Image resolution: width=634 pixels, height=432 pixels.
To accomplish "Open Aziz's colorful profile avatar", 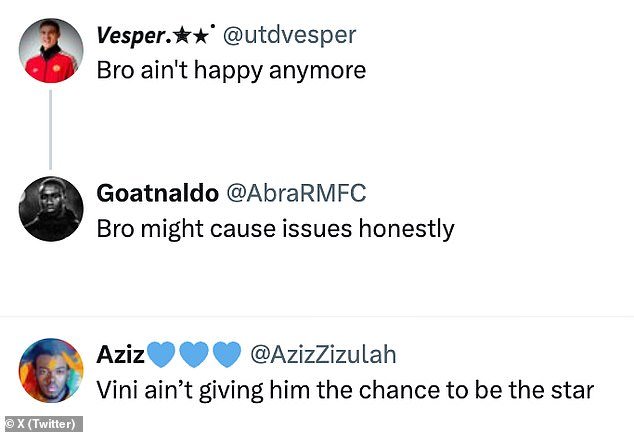I will [50, 370].
